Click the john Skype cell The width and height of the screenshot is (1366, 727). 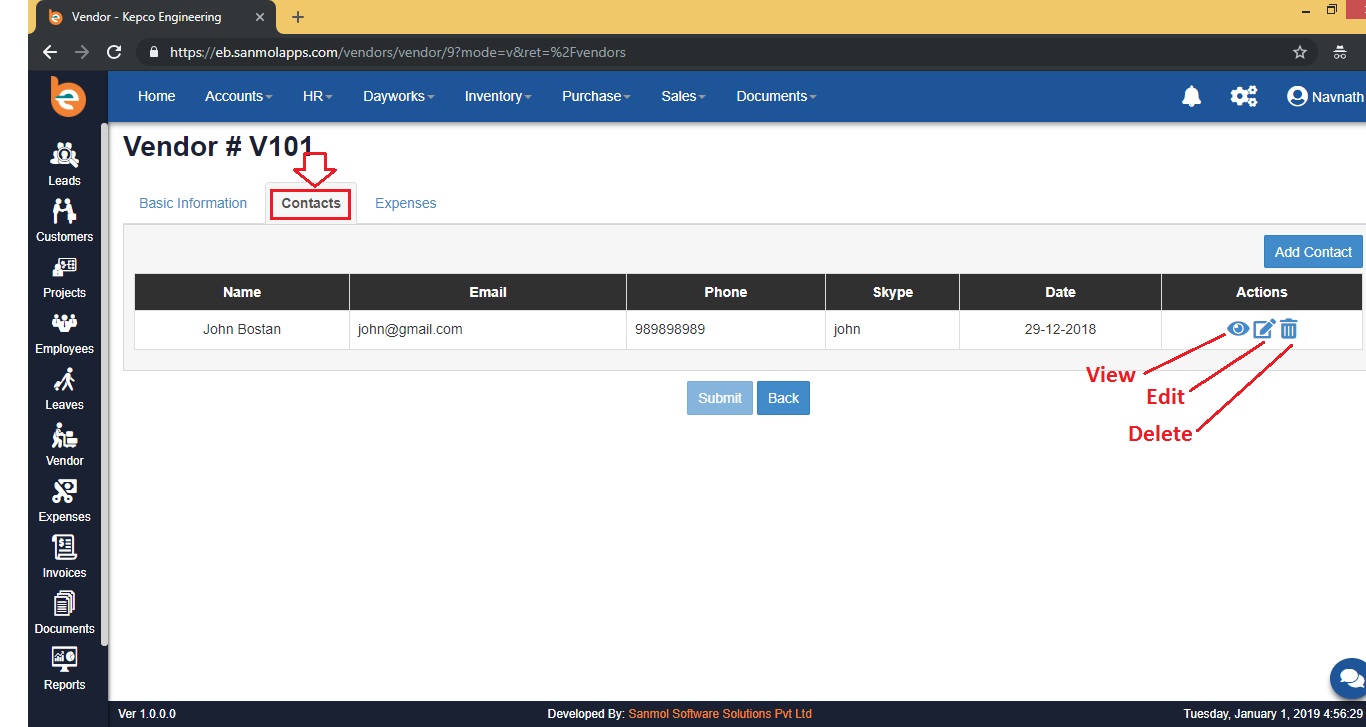(x=893, y=329)
